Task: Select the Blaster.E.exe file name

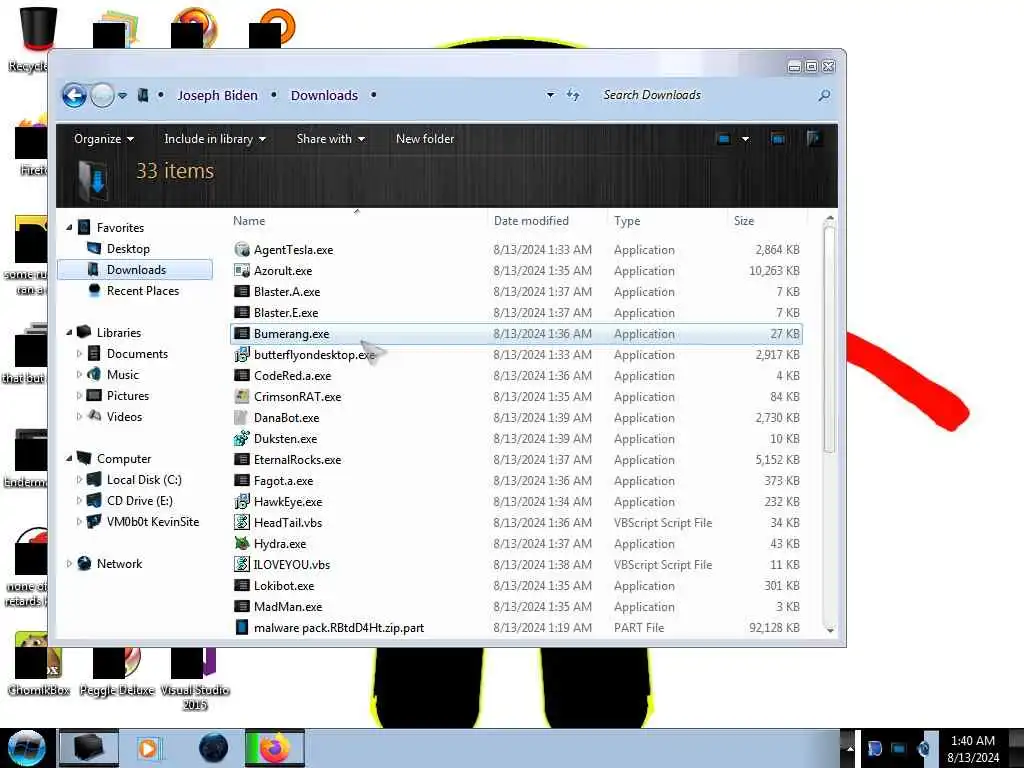Action: [286, 312]
